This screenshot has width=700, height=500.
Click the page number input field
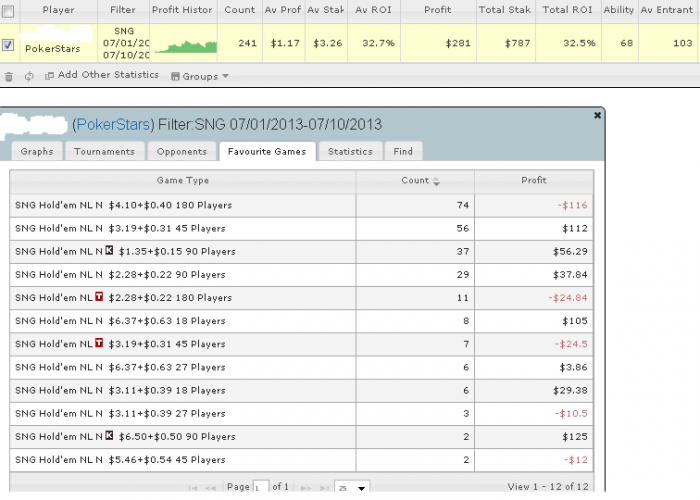click(x=261, y=487)
